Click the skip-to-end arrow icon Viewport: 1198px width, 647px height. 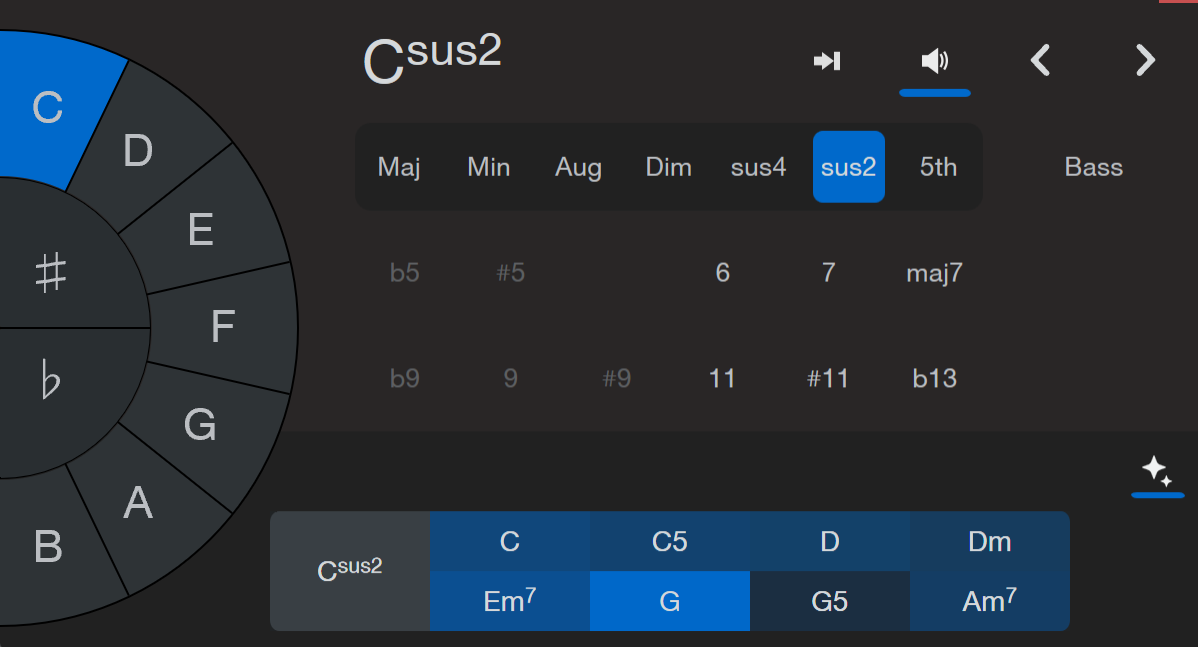click(x=827, y=60)
